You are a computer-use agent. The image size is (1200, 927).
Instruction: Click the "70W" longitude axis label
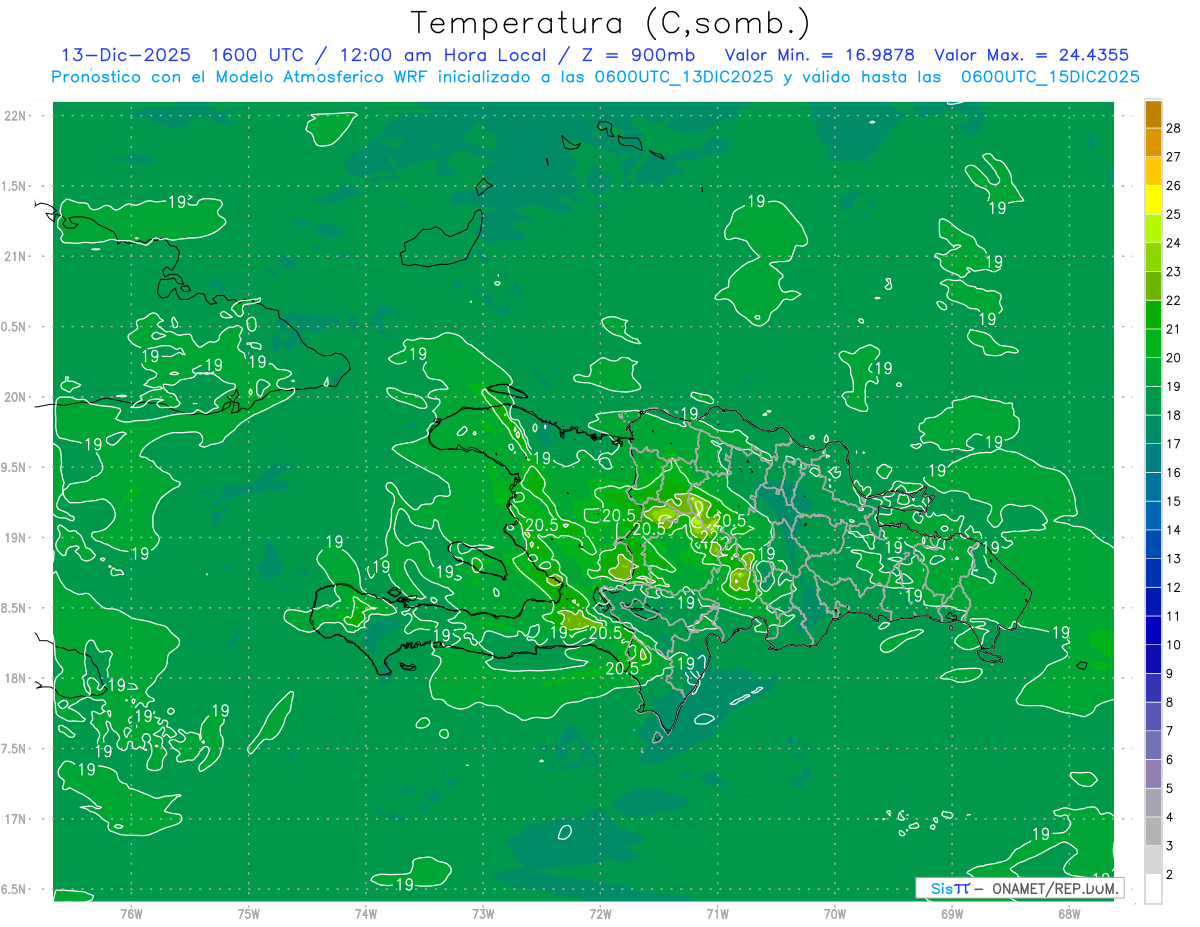835,913
